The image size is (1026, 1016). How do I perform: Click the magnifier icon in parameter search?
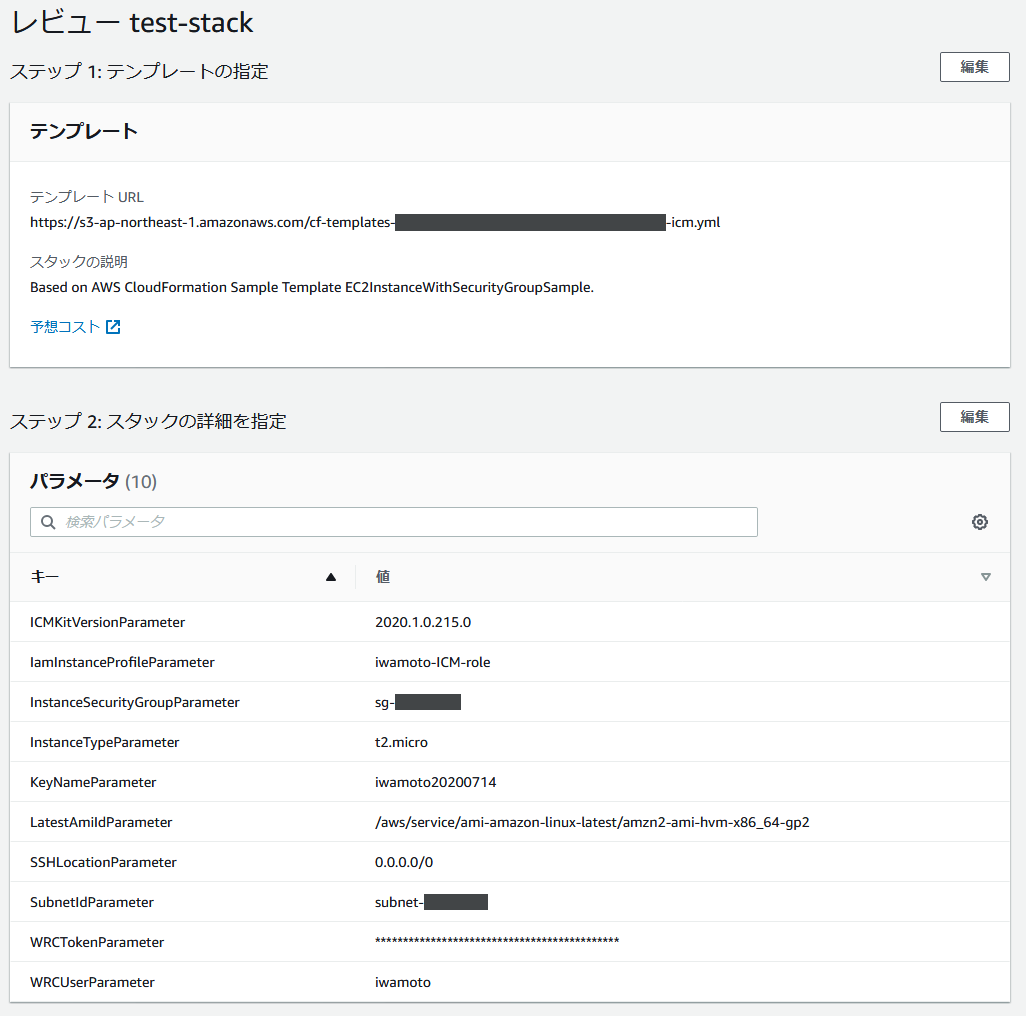coord(48,522)
